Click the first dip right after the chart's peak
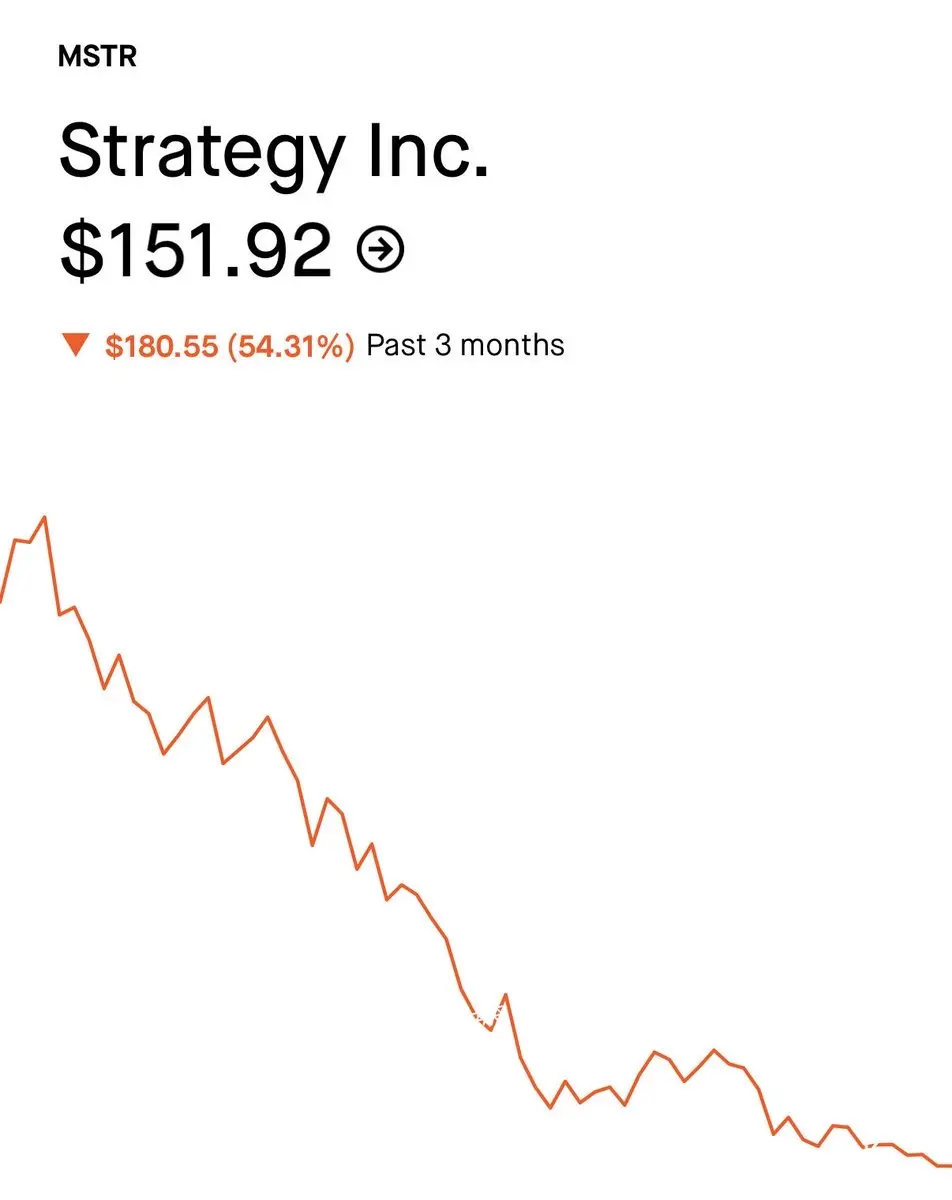The width and height of the screenshot is (952, 1200). pyautogui.click(x=60, y=613)
